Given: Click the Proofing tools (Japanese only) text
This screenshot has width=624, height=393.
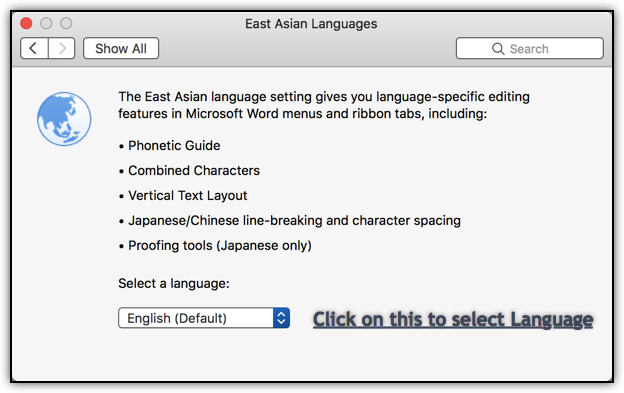Looking at the screenshot, I should (x=220, y=246).
